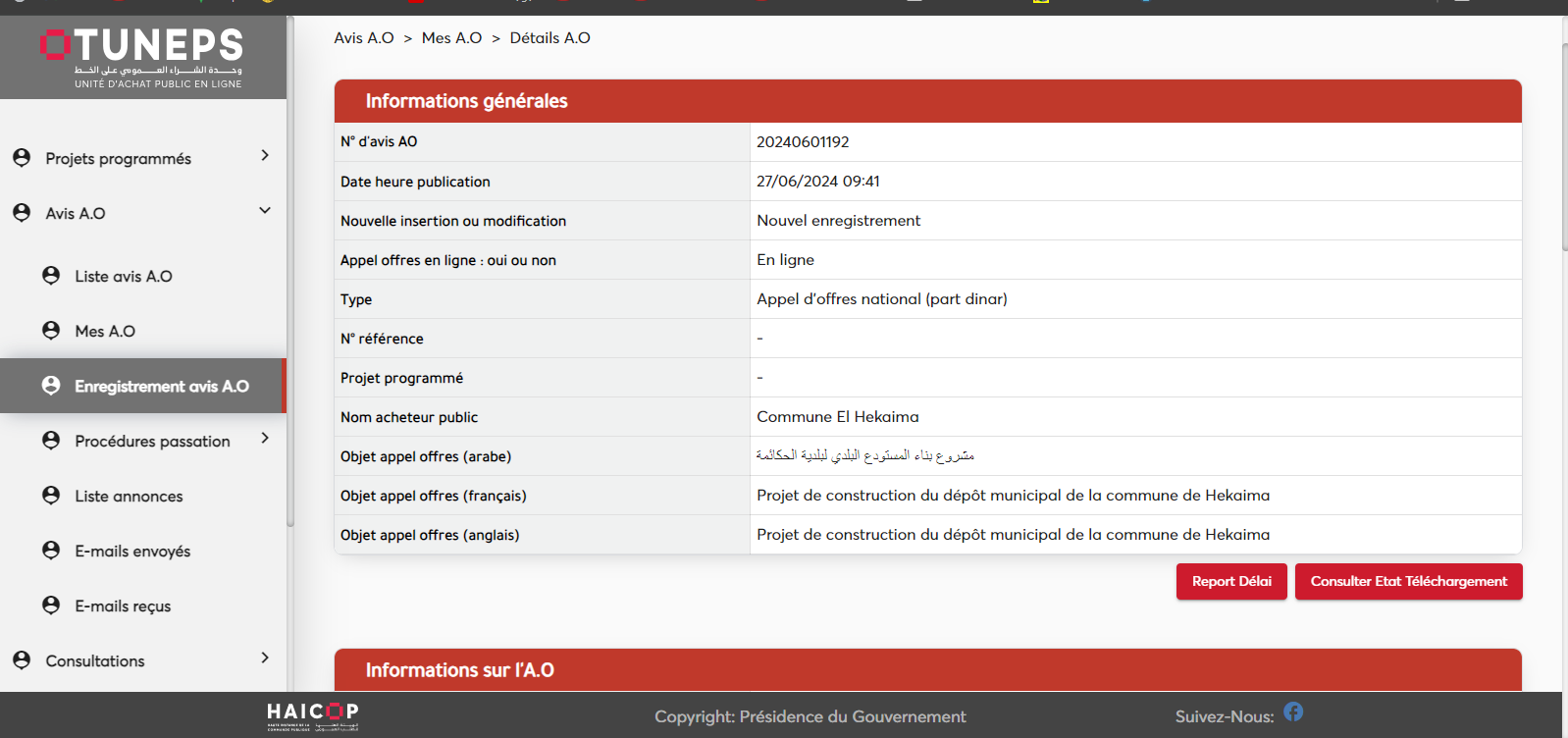Click the buyer name Commune El Hekaima
The width and height of the screenshot is (1568, 738).
click(838, 417)
